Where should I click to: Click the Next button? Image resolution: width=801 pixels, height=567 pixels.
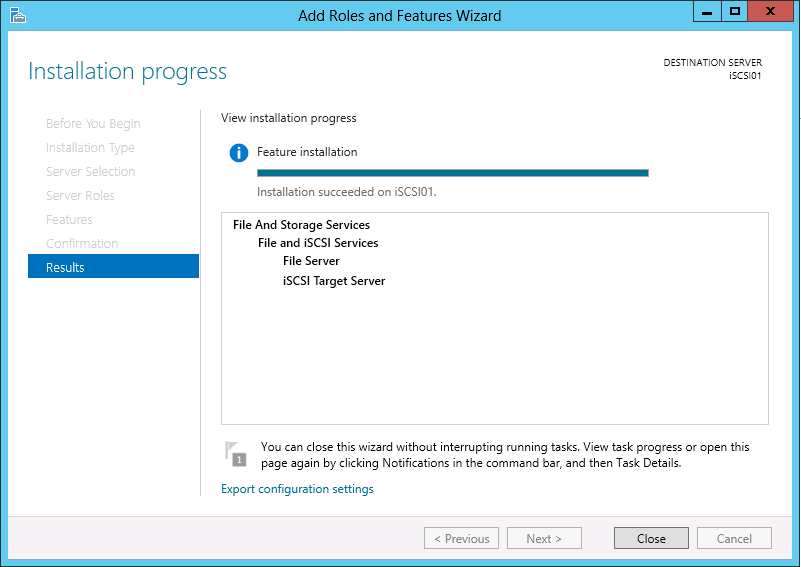(x=544, y=538)
